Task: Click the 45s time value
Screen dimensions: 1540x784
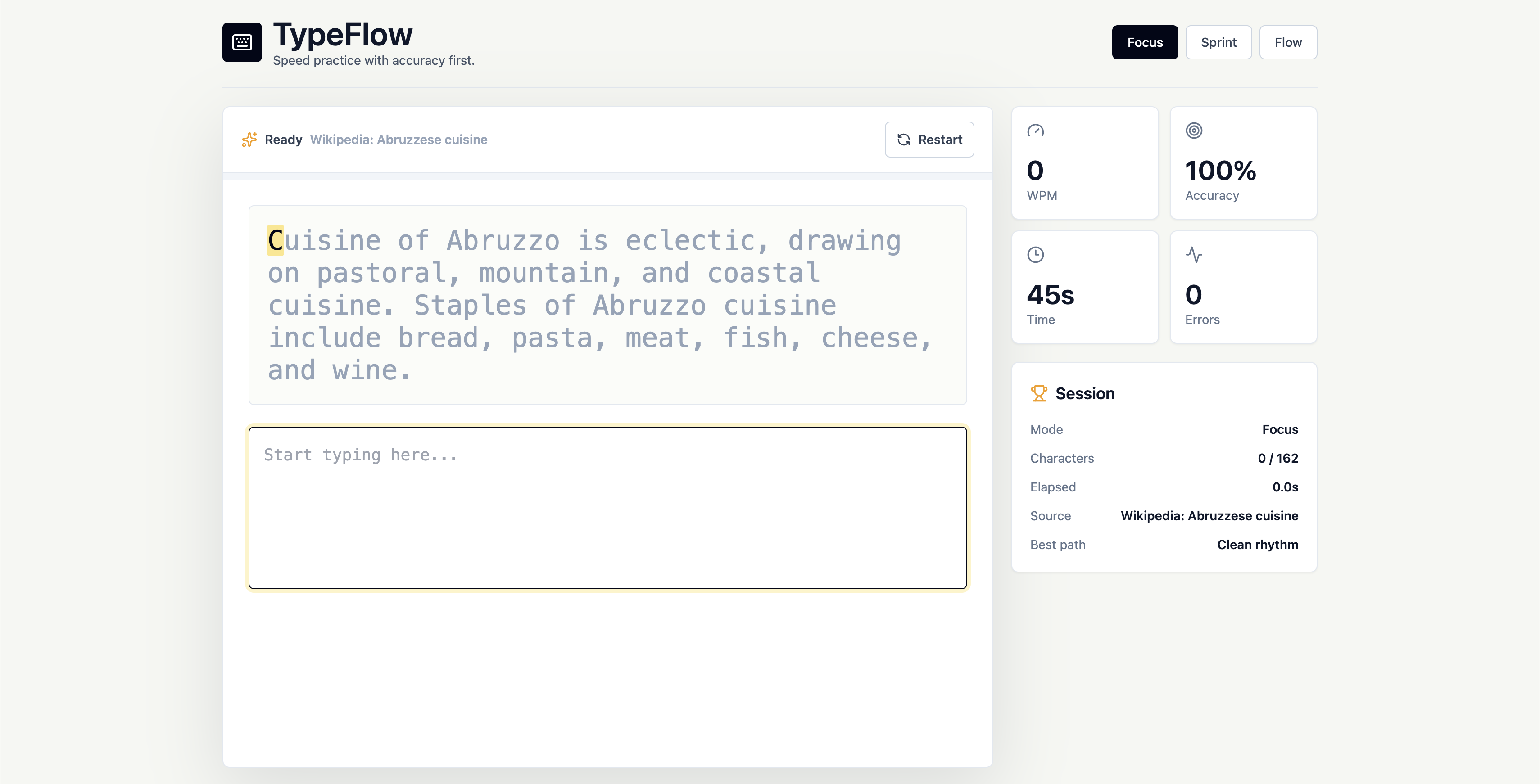Action: click(x=1051, y=295)
